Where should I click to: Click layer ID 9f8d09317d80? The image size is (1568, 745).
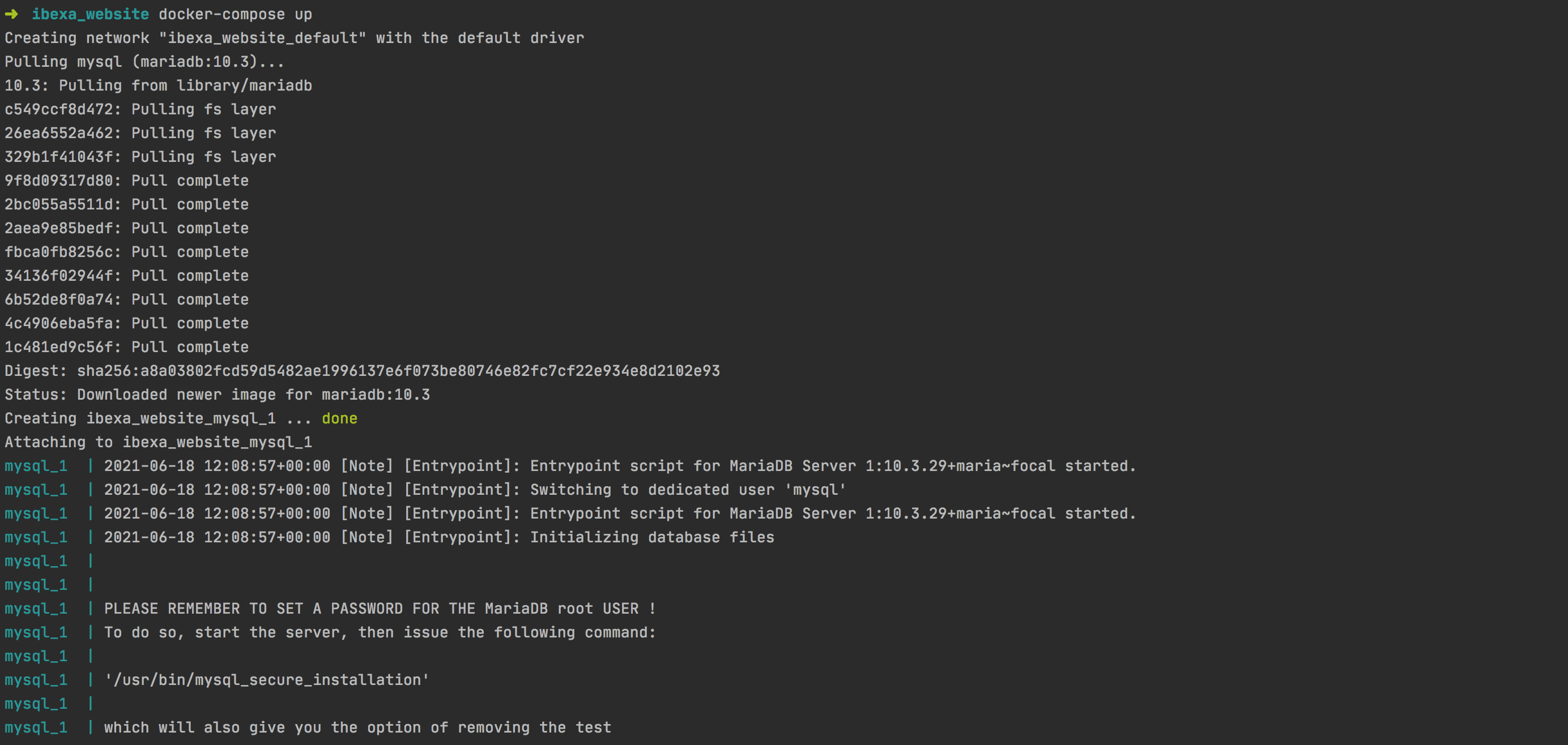pos(59,180)
